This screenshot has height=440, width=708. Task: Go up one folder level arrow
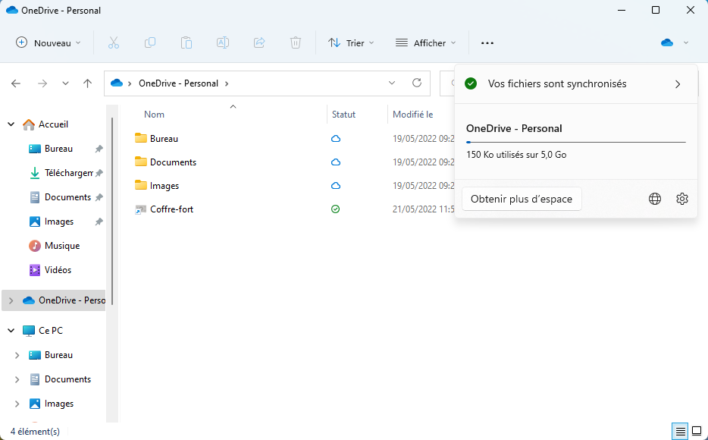point(88,84)
